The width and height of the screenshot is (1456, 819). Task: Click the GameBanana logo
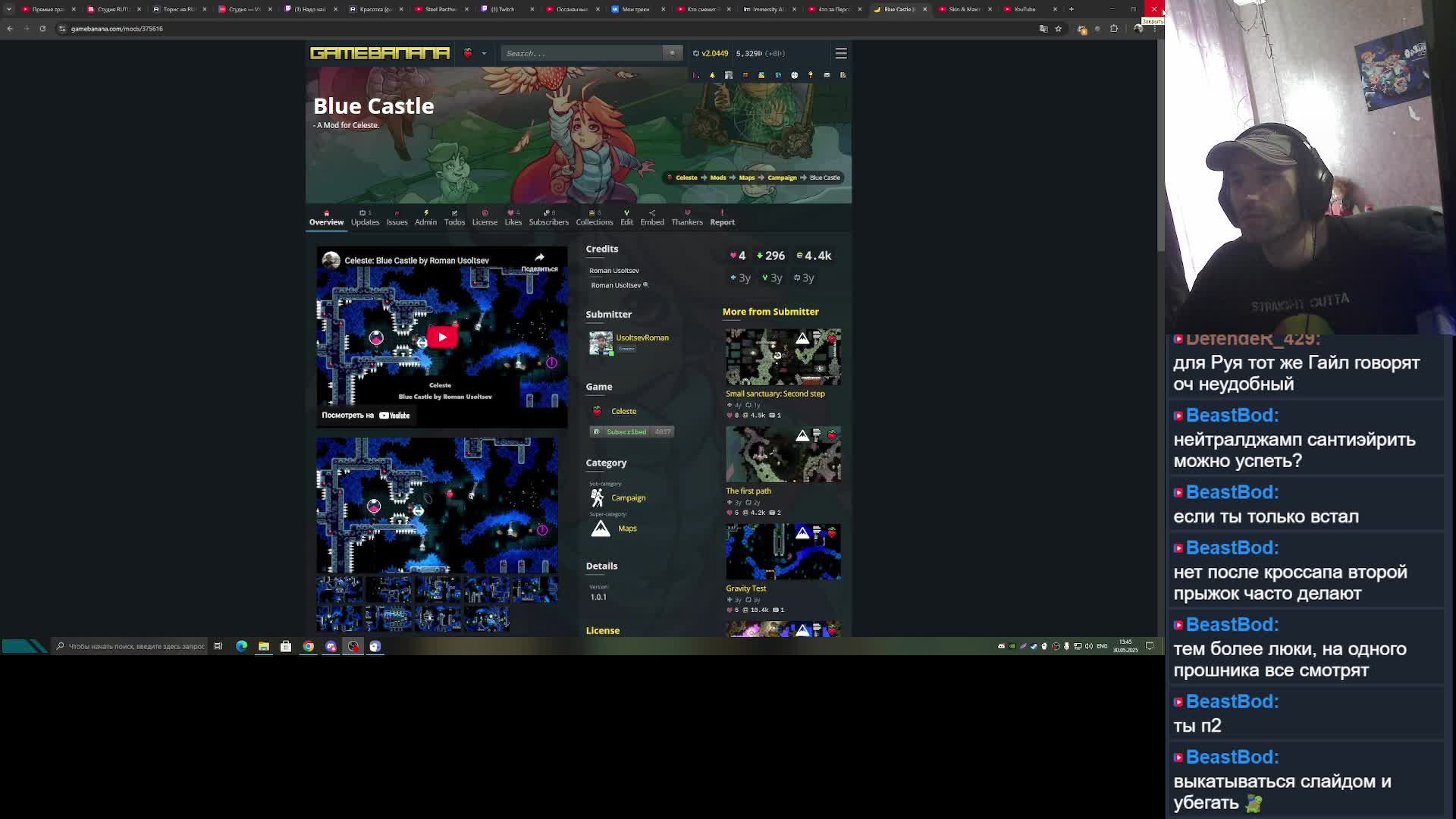click(380, 53)
